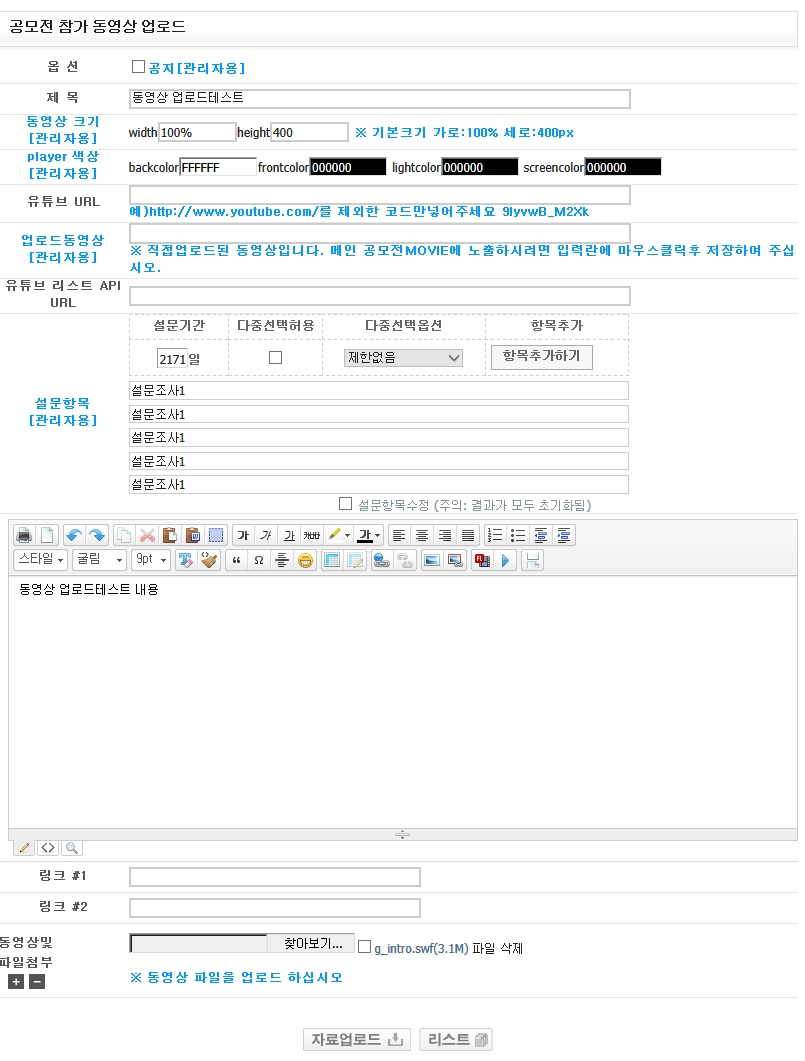The height and width of the screenshot is (1061, 805).
Task: Add attachment slot with plus button
Action: 16,982
